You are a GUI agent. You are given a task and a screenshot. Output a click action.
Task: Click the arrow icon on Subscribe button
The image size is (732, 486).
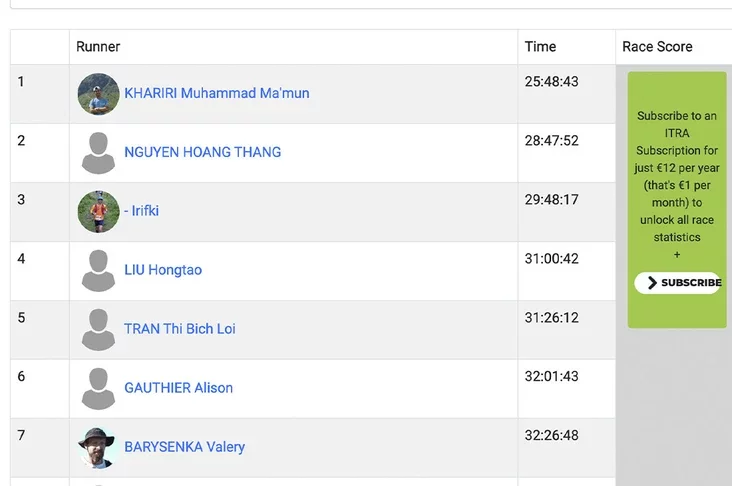(x=652, y=283)
